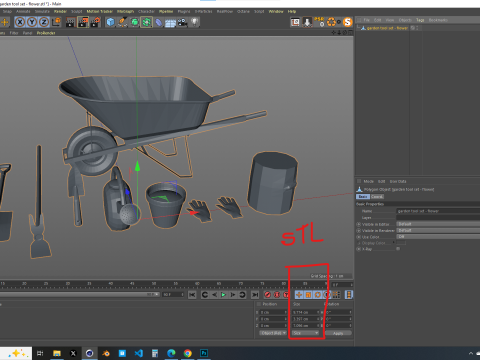This screenshot has width=480, height=360.
Task: Jump to previous key
Action: 205,295
